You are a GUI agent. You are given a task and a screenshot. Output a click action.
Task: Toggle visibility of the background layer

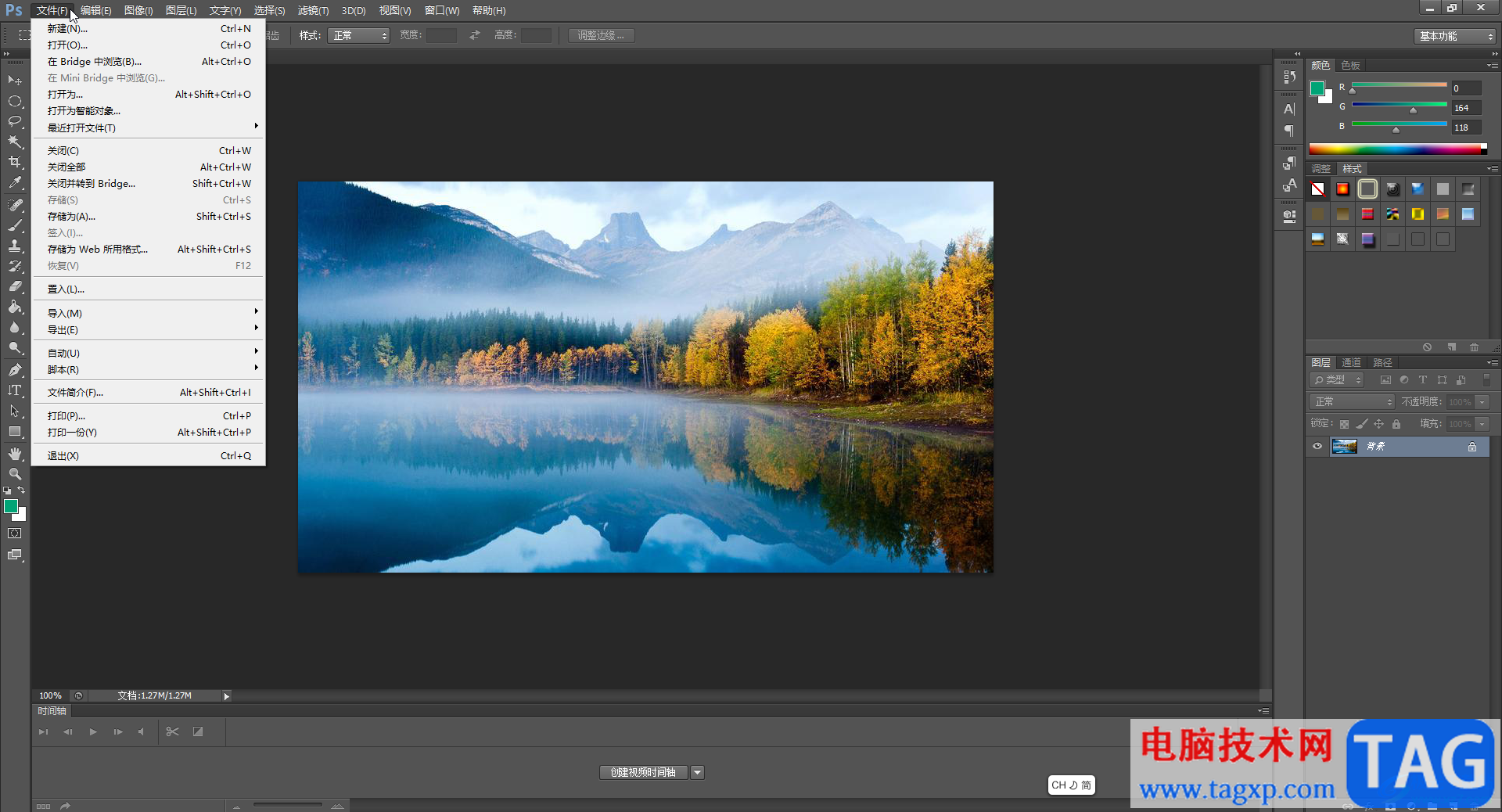click(x=1317, y=447)
